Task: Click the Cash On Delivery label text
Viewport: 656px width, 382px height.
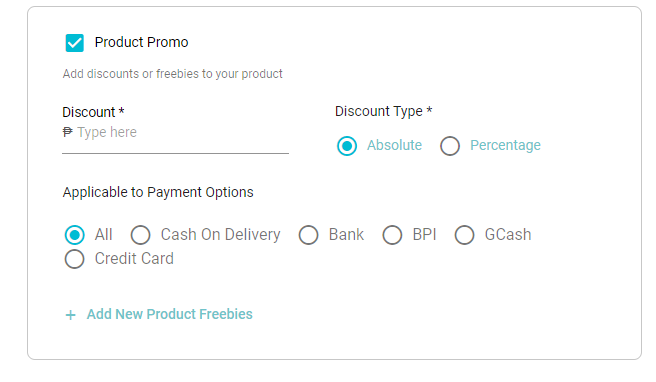Action: coord(220,235)
